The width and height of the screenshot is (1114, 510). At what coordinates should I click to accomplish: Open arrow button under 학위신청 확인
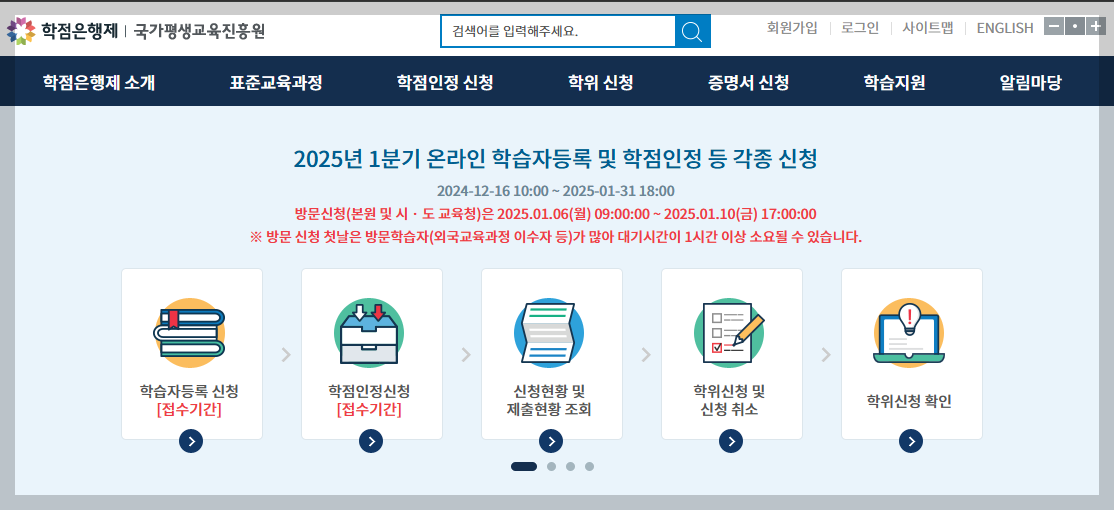[x=911, y=441]
